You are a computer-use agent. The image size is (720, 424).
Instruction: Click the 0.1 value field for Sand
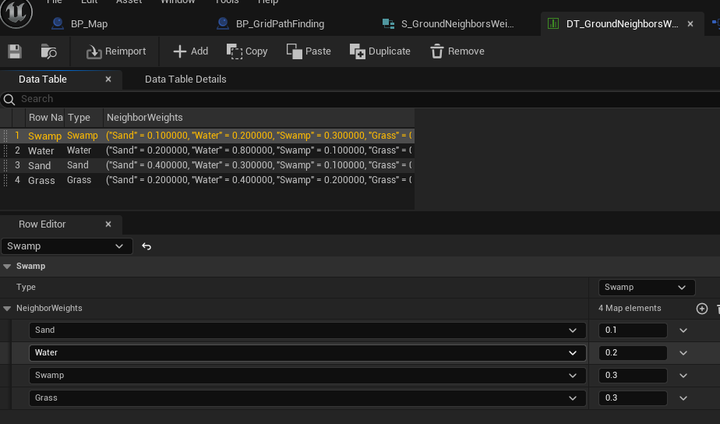[633, 330]
